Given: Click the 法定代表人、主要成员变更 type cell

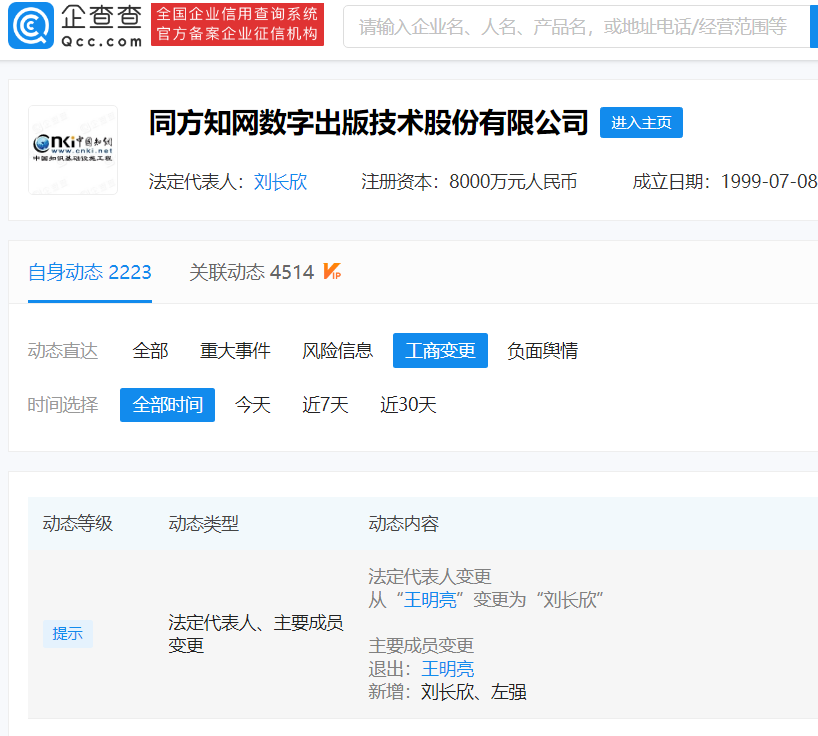Looking at the screenshot, I should pyautogui.click(x=256, y=634).
